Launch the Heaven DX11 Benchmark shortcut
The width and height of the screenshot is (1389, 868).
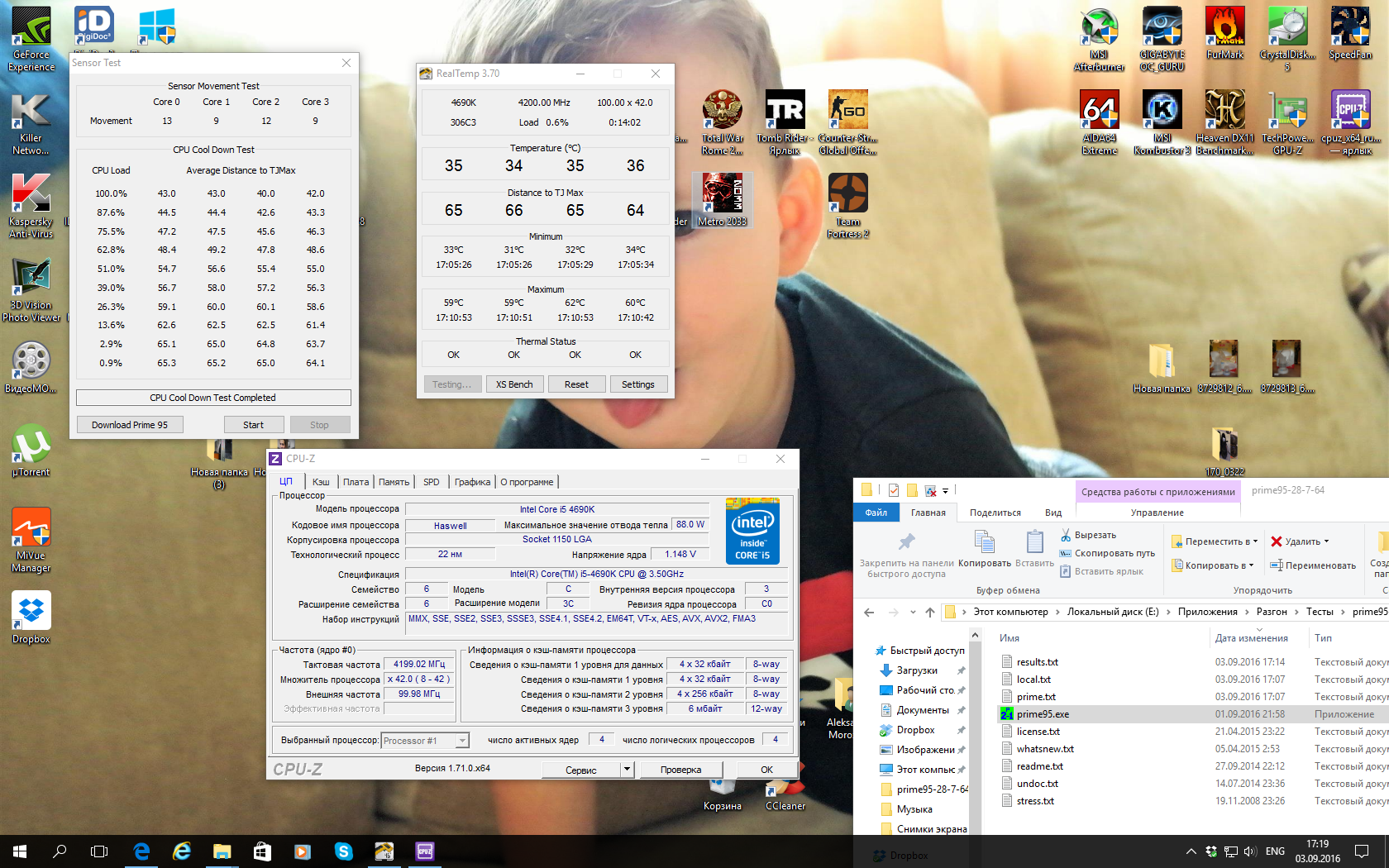coord(1224,122)
